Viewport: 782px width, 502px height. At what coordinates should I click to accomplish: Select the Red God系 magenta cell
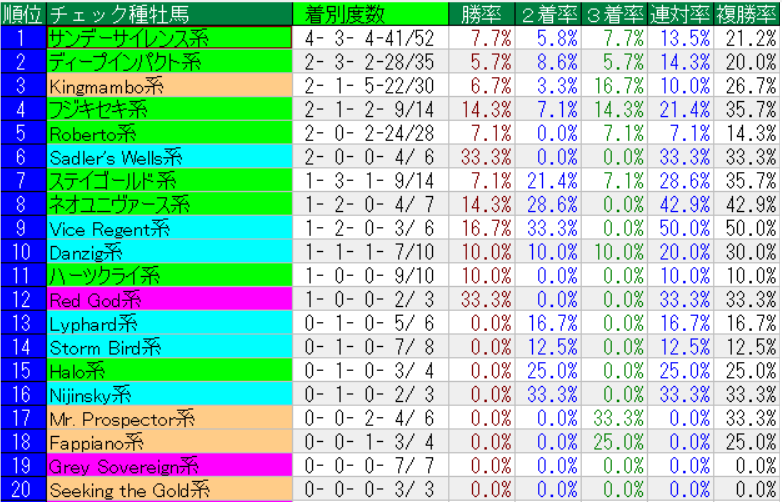coord(169,300)
